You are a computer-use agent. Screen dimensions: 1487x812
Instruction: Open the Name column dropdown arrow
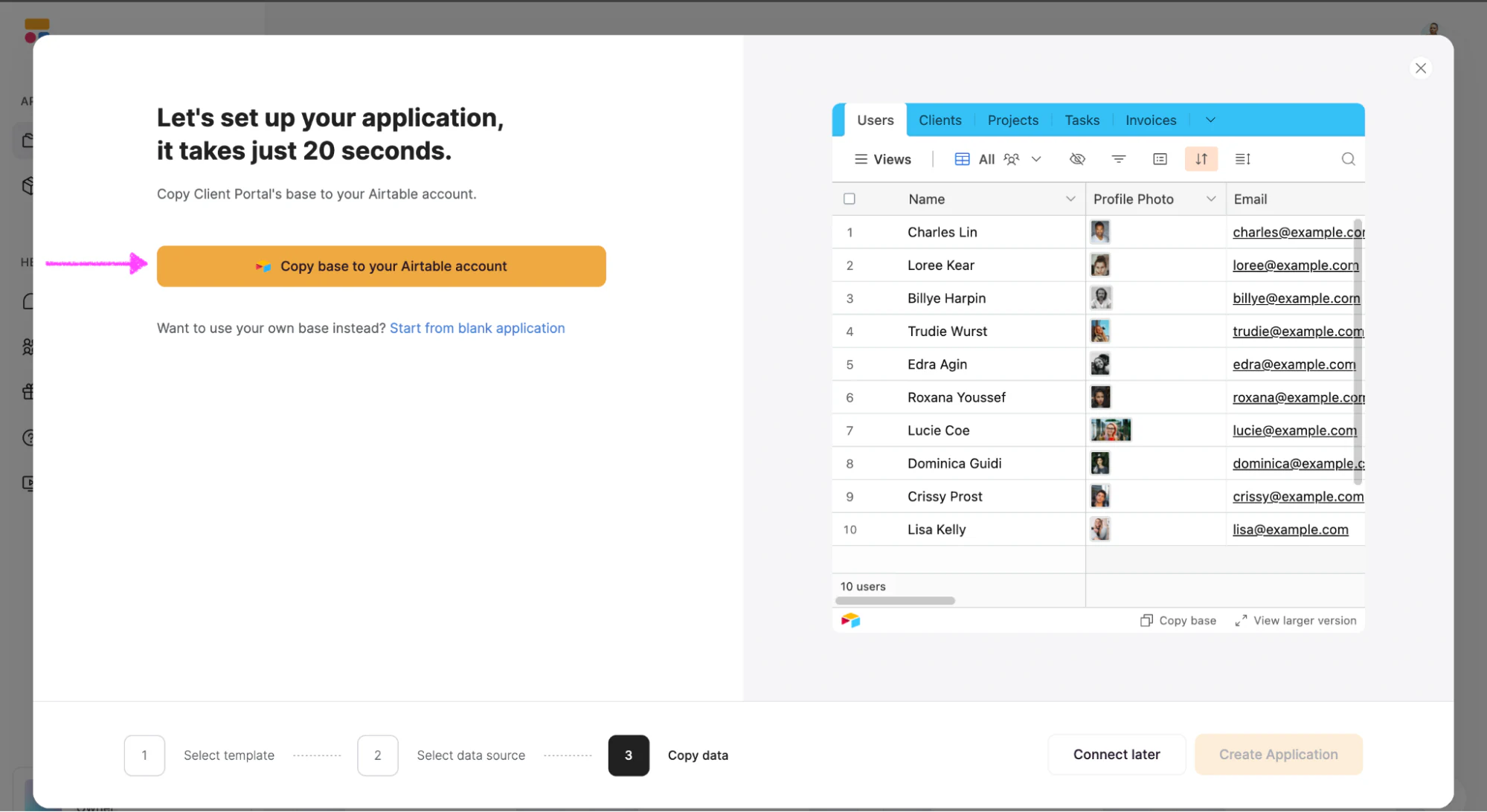(x=1070, y=199)
